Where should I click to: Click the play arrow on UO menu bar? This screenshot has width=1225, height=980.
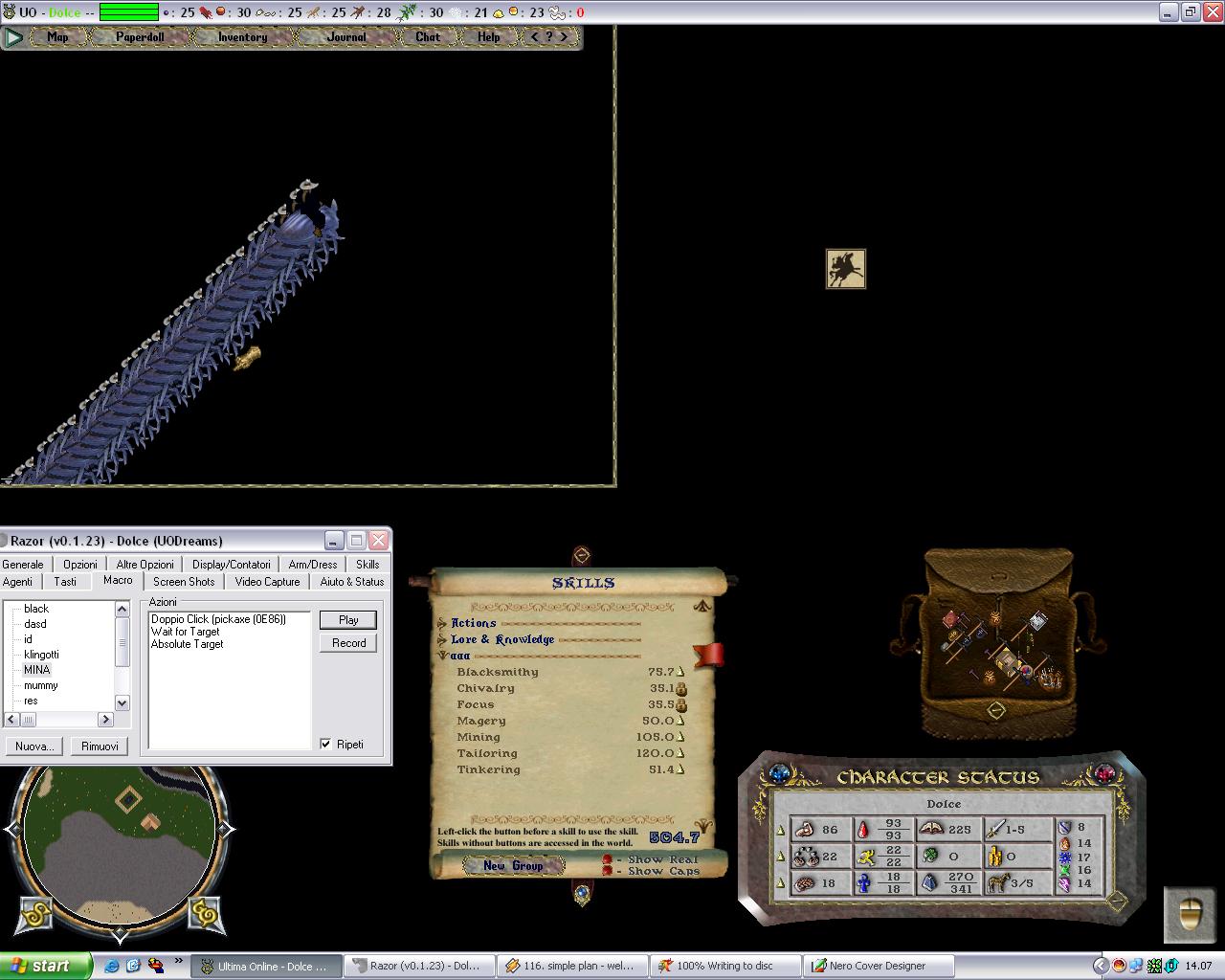13,37
